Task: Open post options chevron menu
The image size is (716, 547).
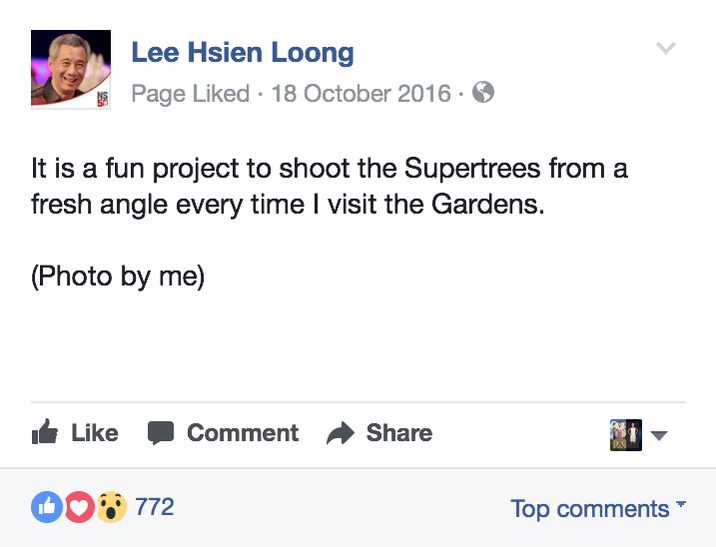Action: [666, 47]
